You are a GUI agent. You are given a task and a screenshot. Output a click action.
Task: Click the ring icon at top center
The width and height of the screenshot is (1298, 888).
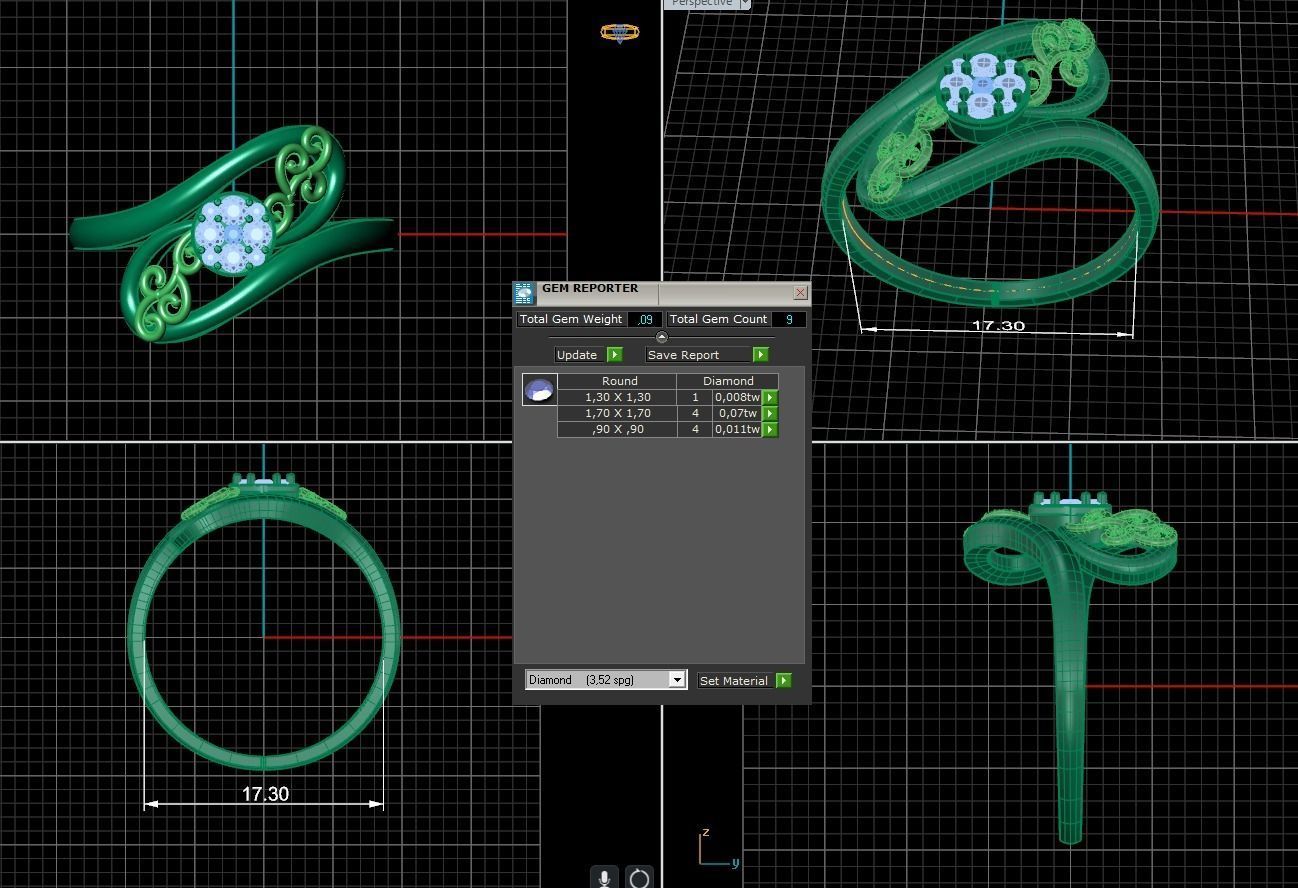click(x=620, y=32)
